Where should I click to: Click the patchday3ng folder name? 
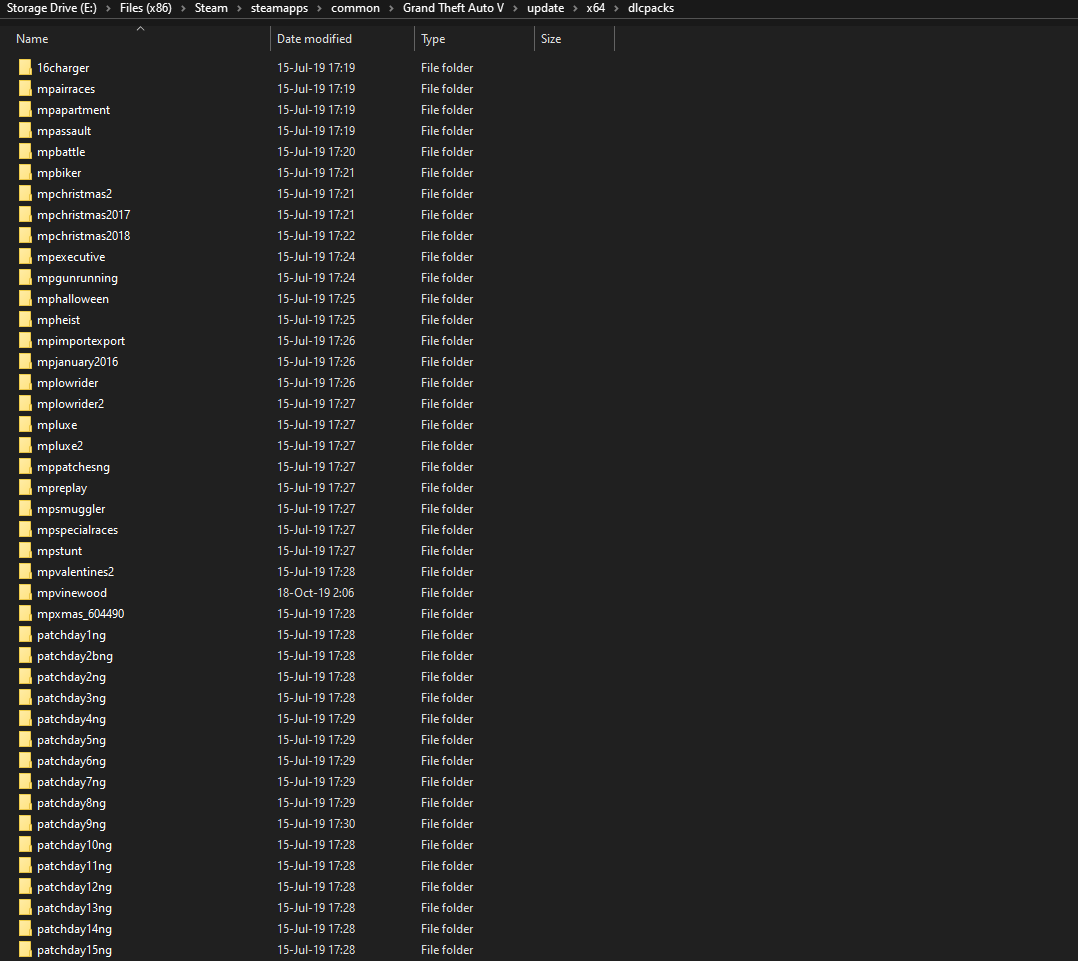[x=72, y=698]
